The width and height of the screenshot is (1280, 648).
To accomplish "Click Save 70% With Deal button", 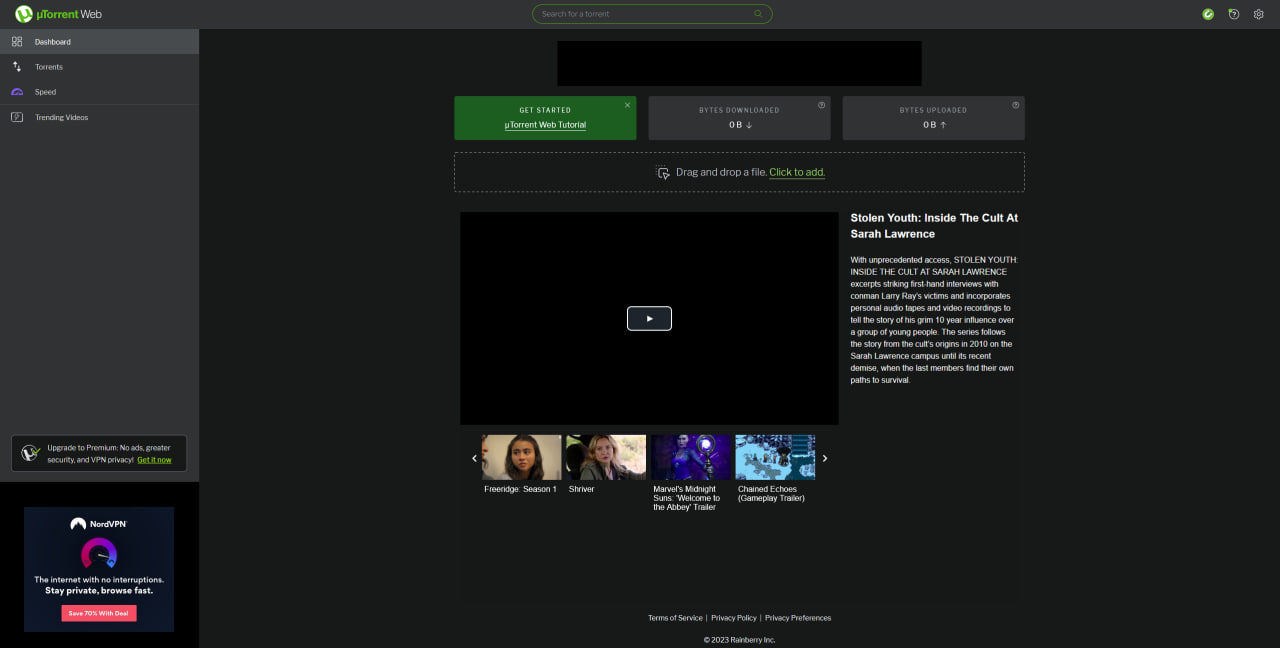I will coord(99,613).
